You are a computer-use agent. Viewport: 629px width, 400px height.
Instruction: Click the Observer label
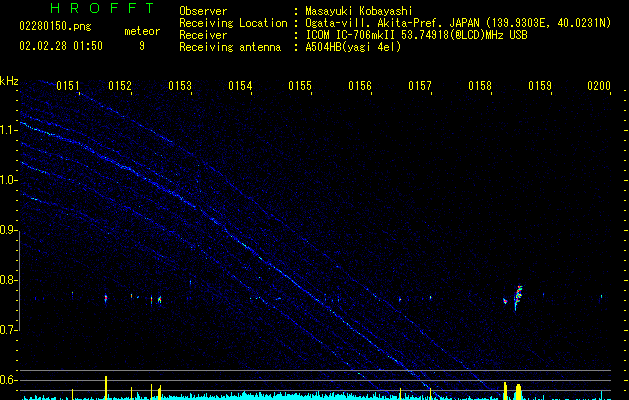[x=203, y=11]
